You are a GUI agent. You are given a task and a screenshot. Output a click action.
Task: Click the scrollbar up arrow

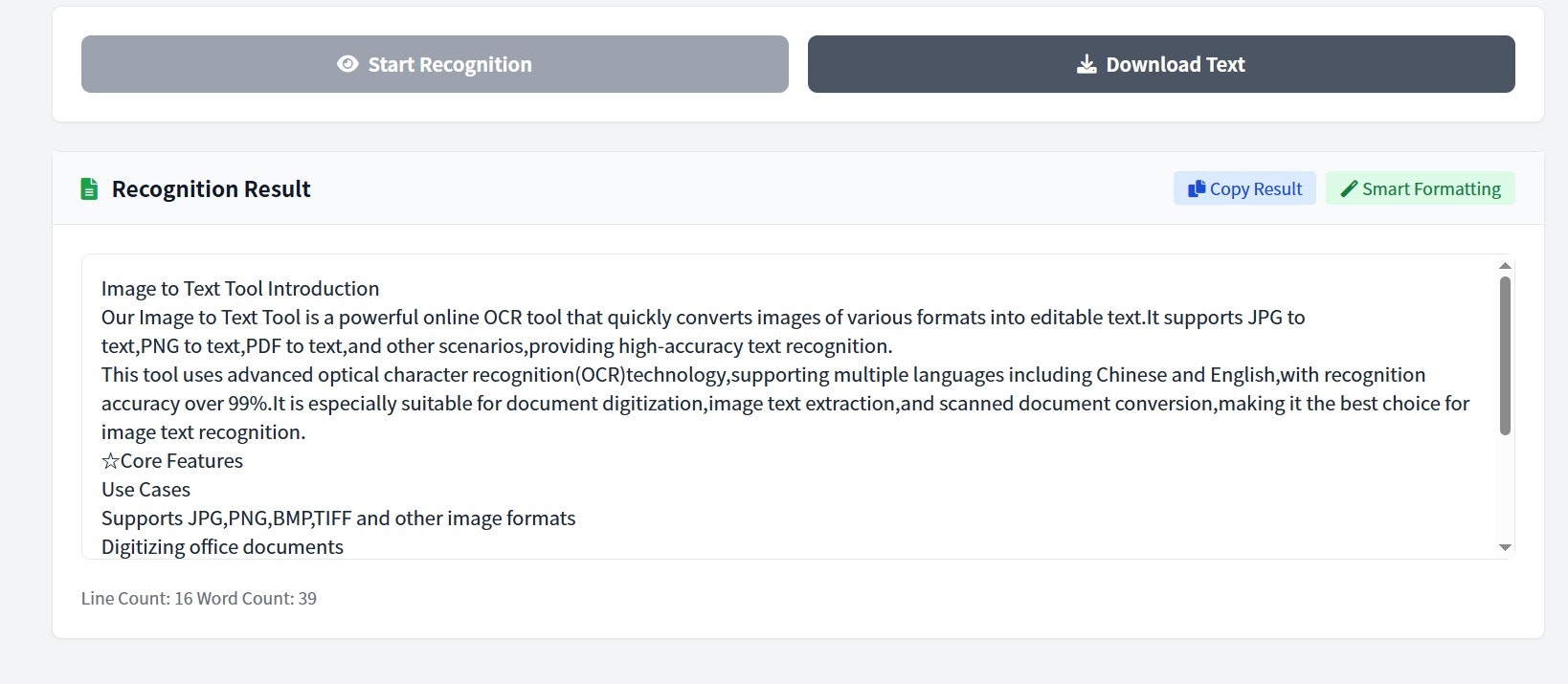pyautogui.click(x=1504, y=264)
